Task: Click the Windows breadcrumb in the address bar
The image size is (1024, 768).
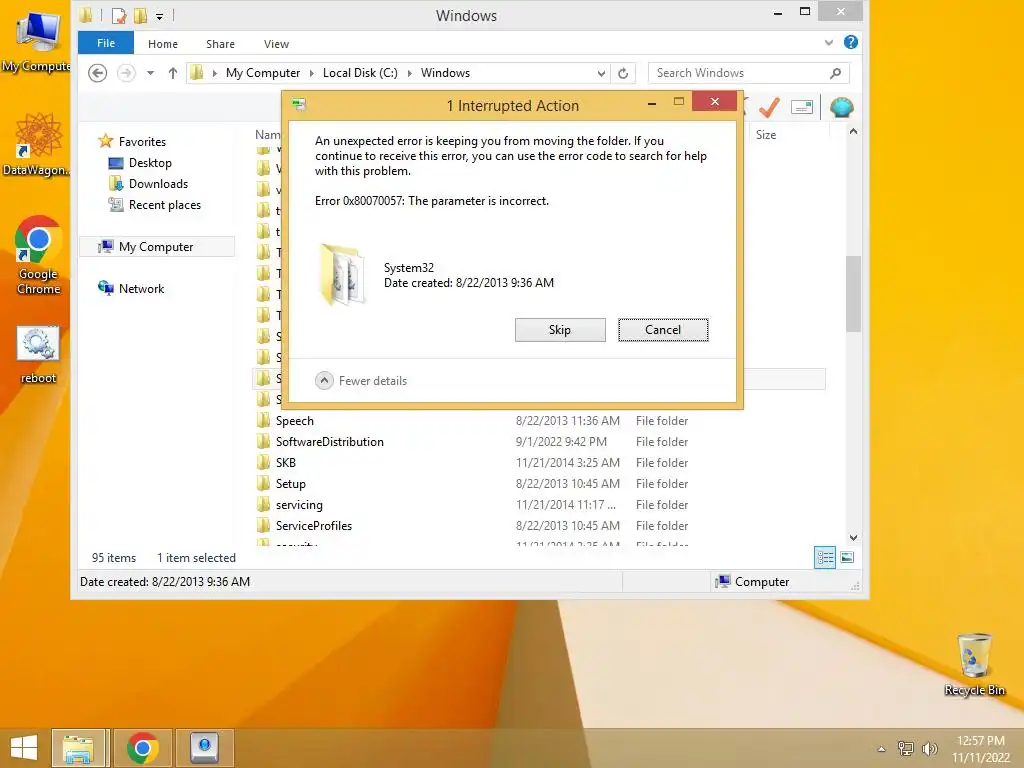Action: (445, 73)
